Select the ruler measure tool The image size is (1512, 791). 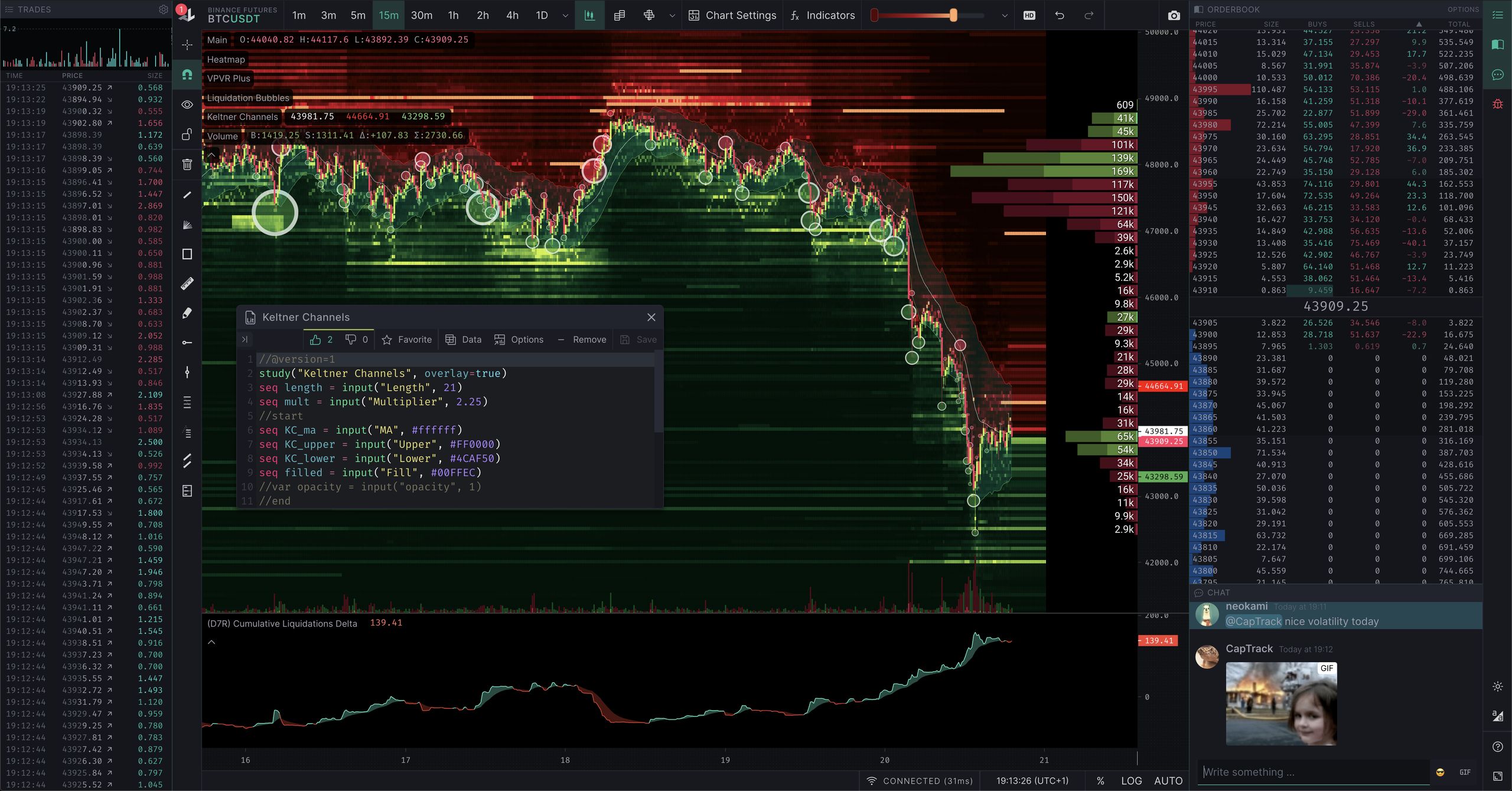(x=187, y=284)
